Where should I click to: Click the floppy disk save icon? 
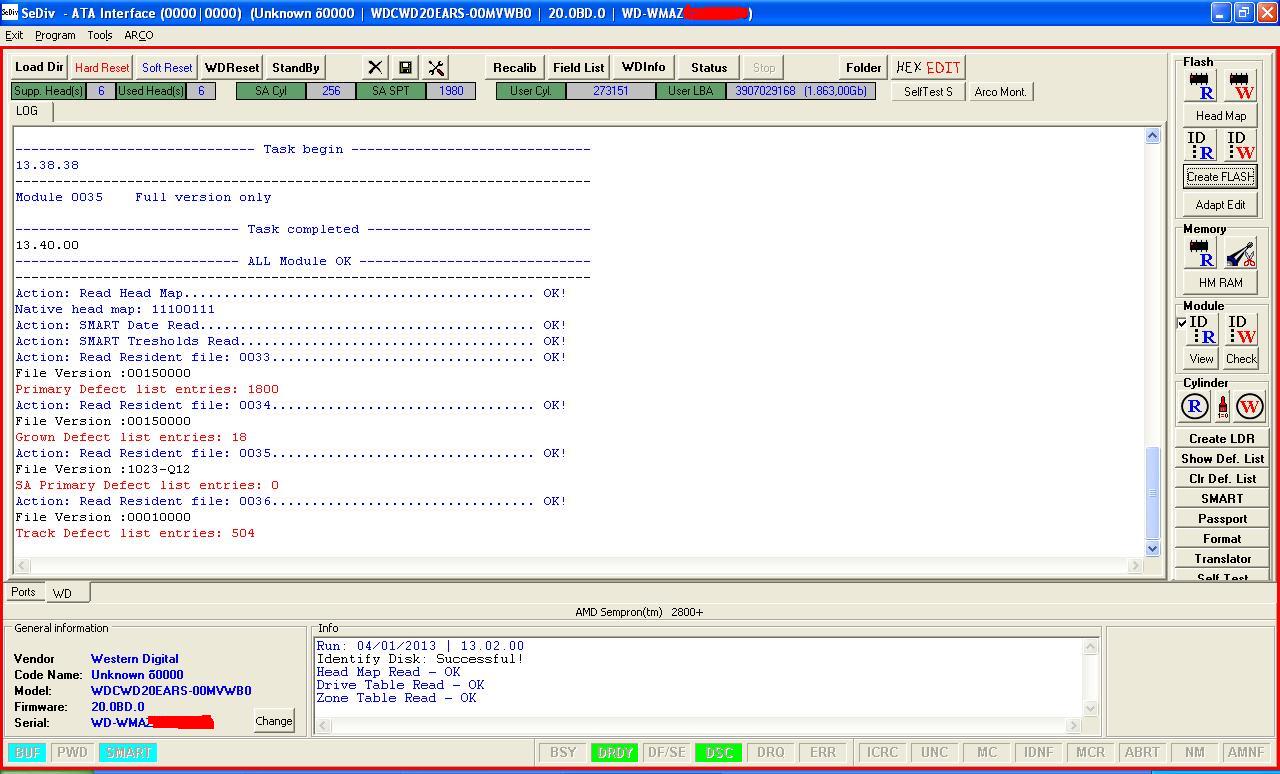pos(405,67)
